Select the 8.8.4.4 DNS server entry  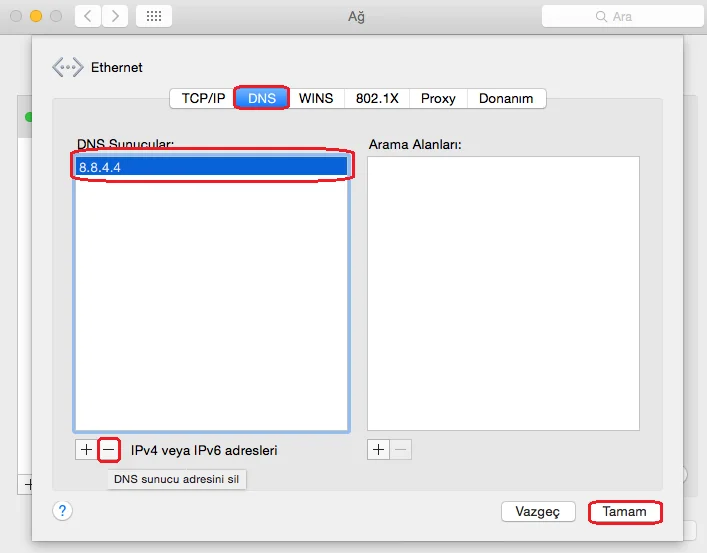click(211, 167)
